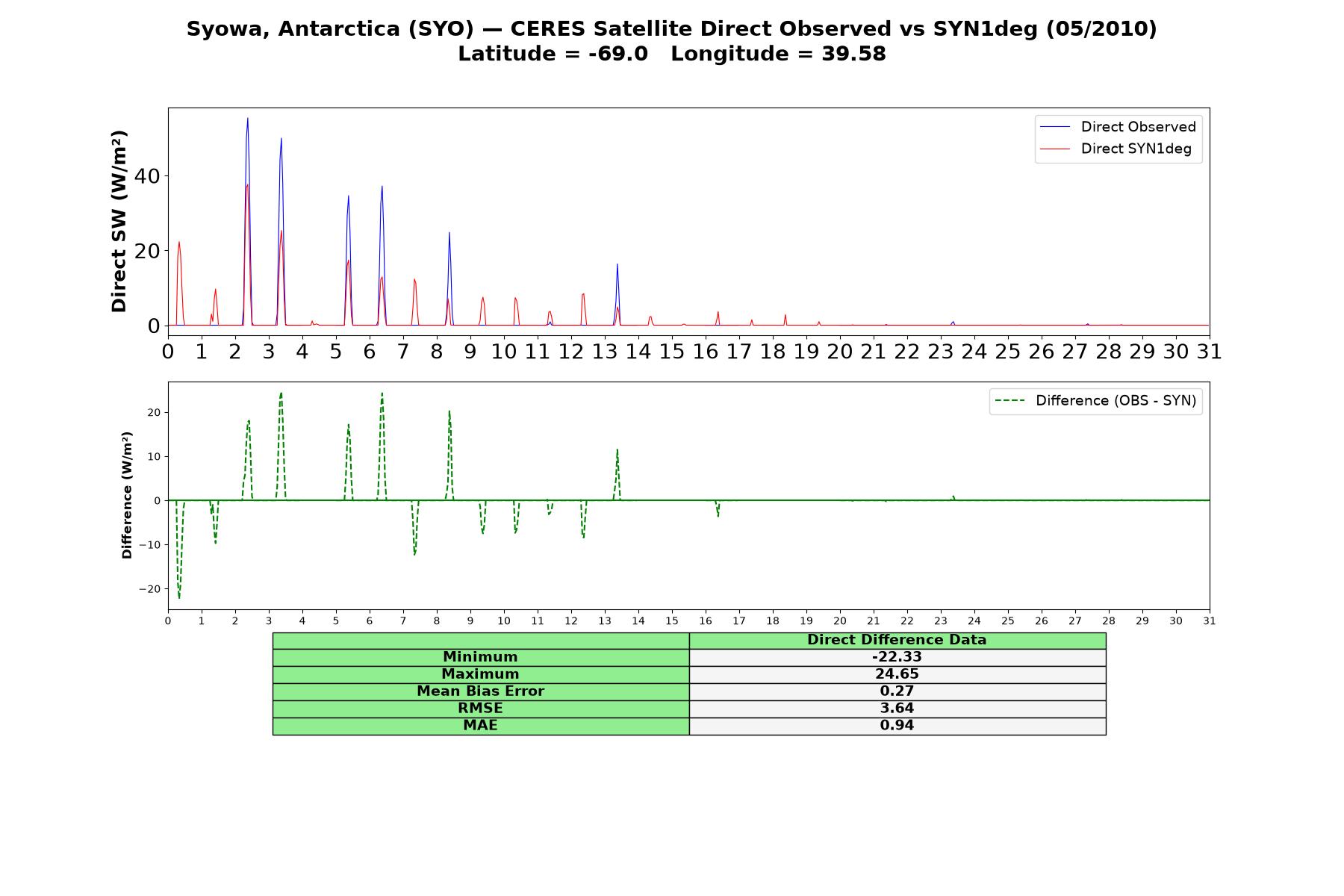Click the Difference (W/m²) axis label
1344x896 pixels.
127,495
